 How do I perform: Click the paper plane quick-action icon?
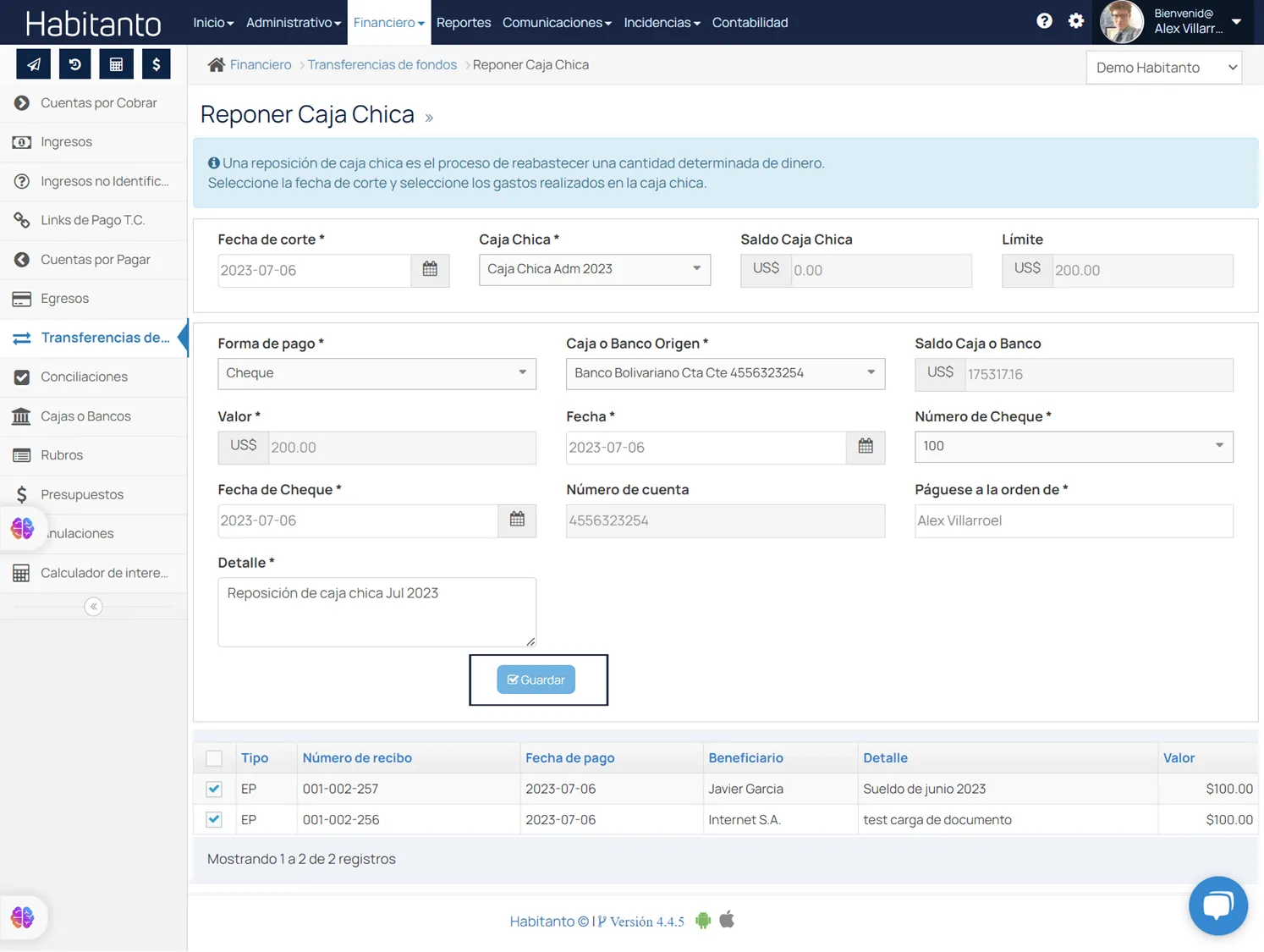point(34,64)
